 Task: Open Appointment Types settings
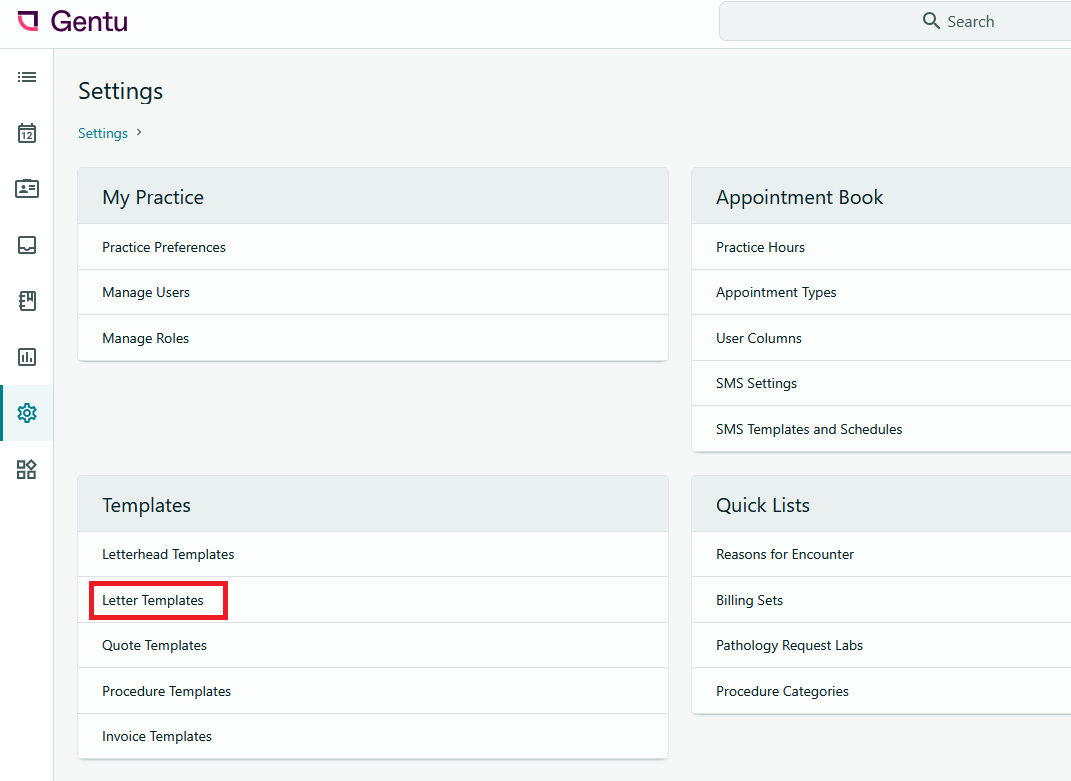[776, 292]
